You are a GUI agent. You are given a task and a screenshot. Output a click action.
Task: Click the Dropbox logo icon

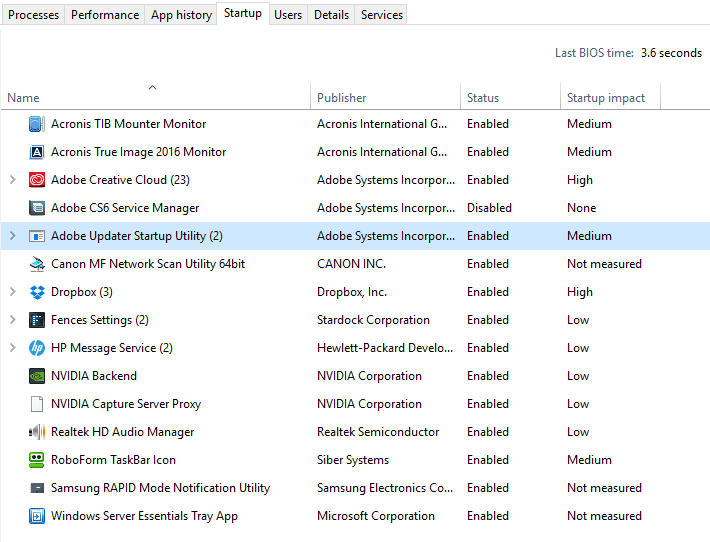pos(37,292)
